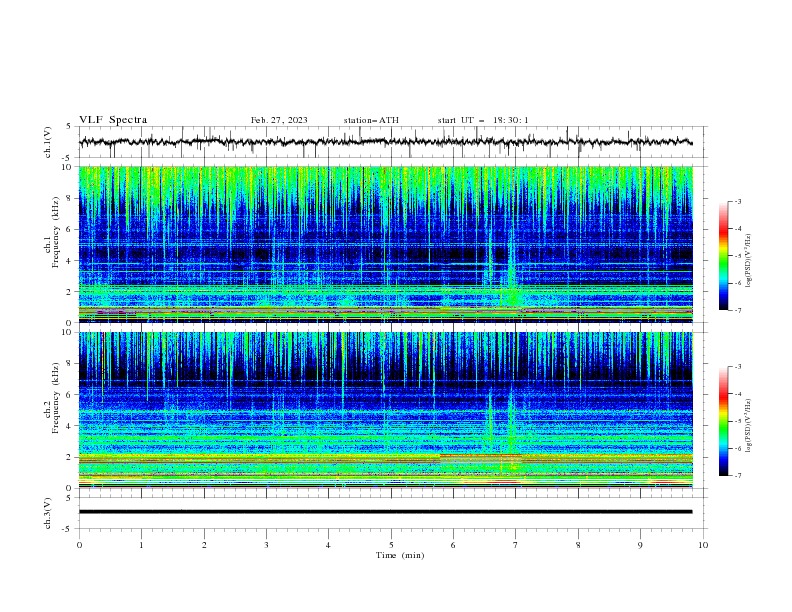Viewport: 792px width, 612px height.
Task: Select the log(PSD) label beside ch.1 color bar
Action: pyautogui.click(x=749, y=261)
